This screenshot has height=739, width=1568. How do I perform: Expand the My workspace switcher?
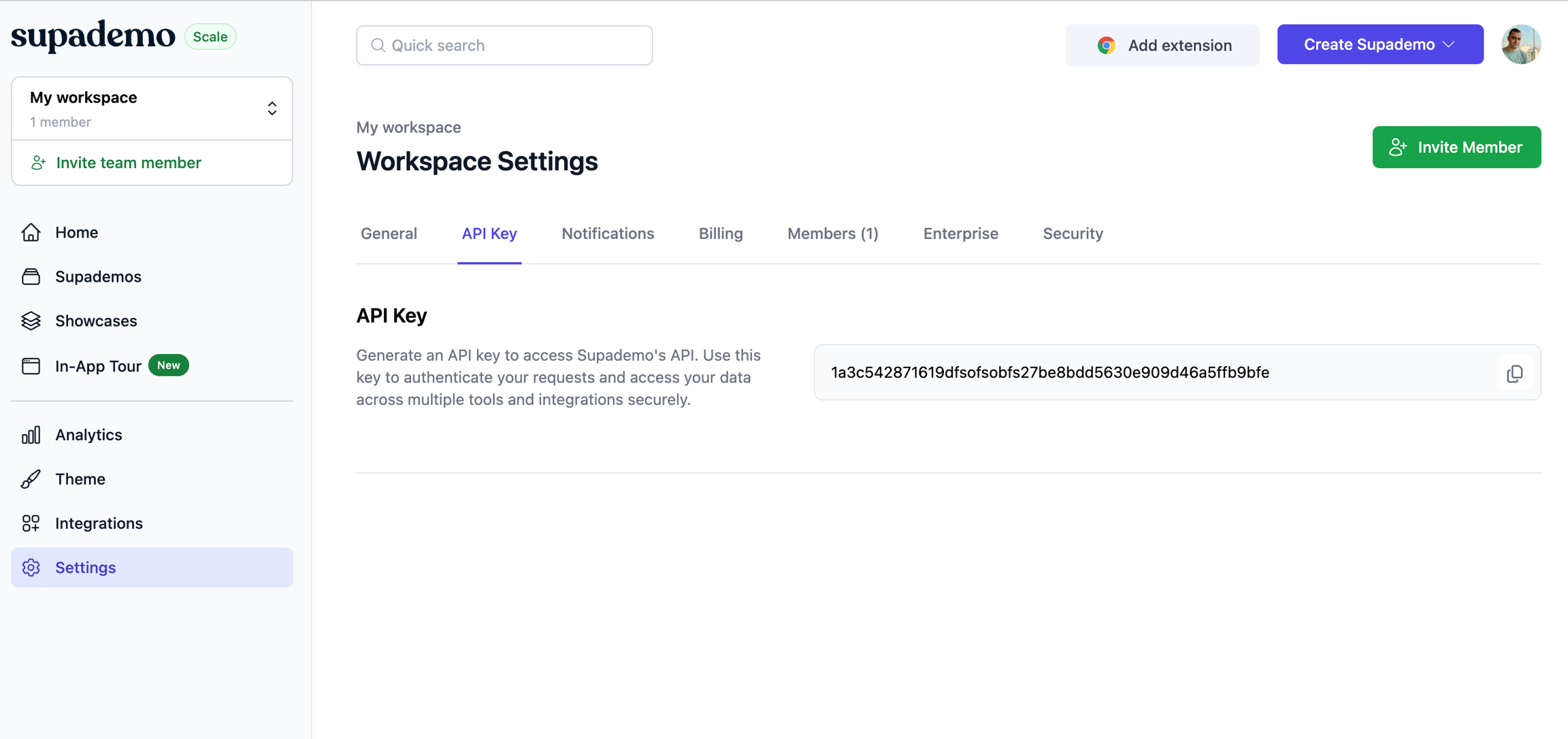point(272,109)
